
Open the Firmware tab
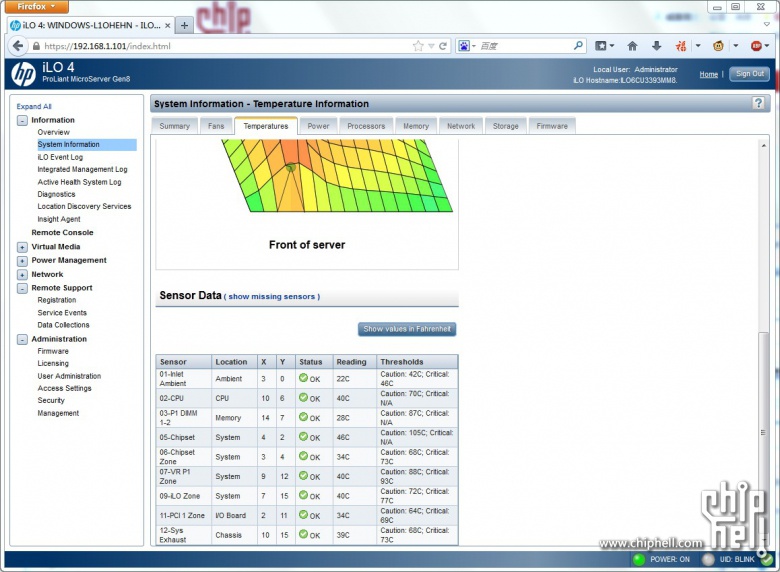(552, 126)
